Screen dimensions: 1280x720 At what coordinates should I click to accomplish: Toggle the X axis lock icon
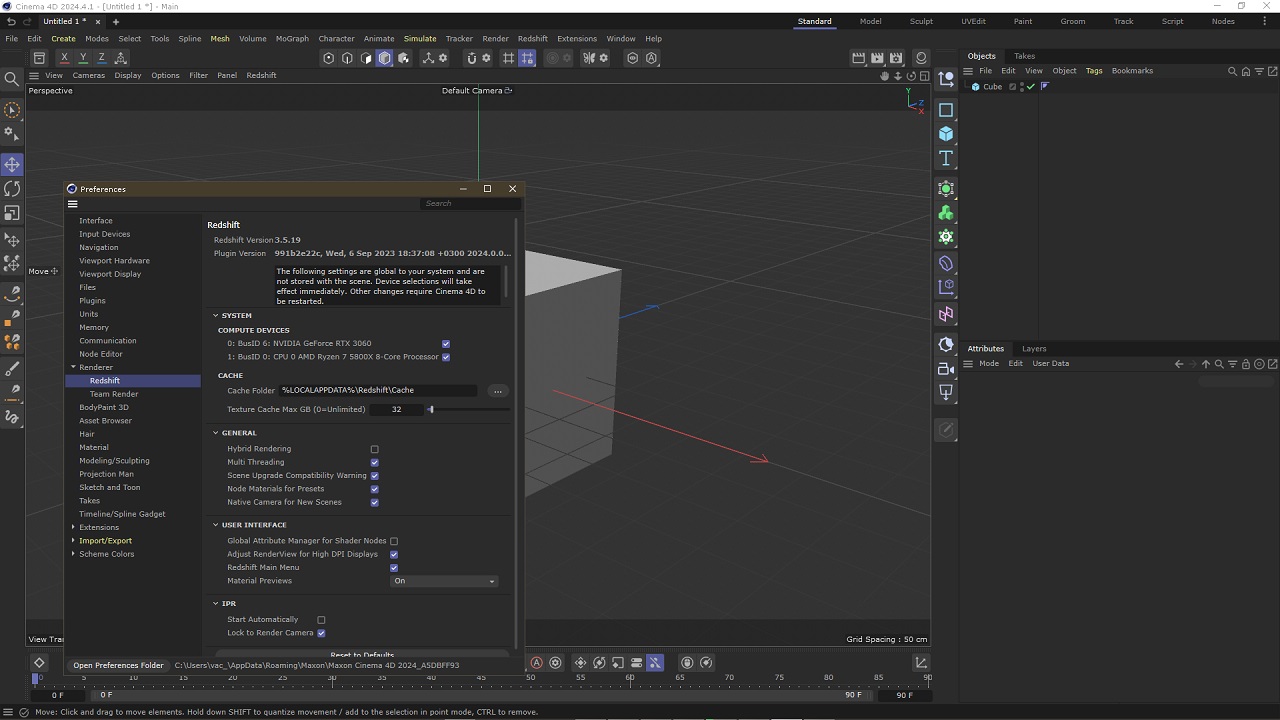(64, 58)
